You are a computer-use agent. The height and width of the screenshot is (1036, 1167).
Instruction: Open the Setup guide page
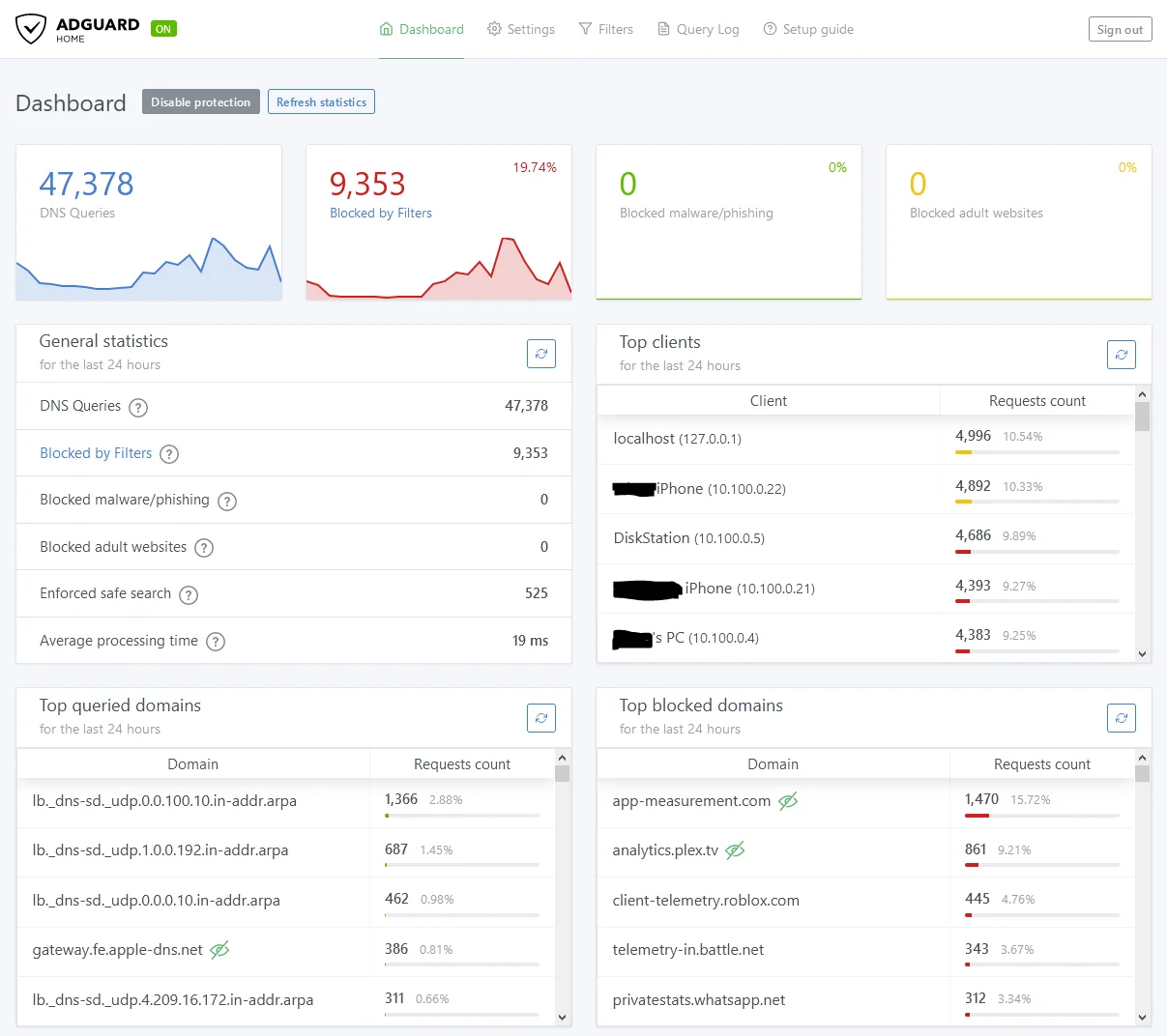(x=808, y=29)
